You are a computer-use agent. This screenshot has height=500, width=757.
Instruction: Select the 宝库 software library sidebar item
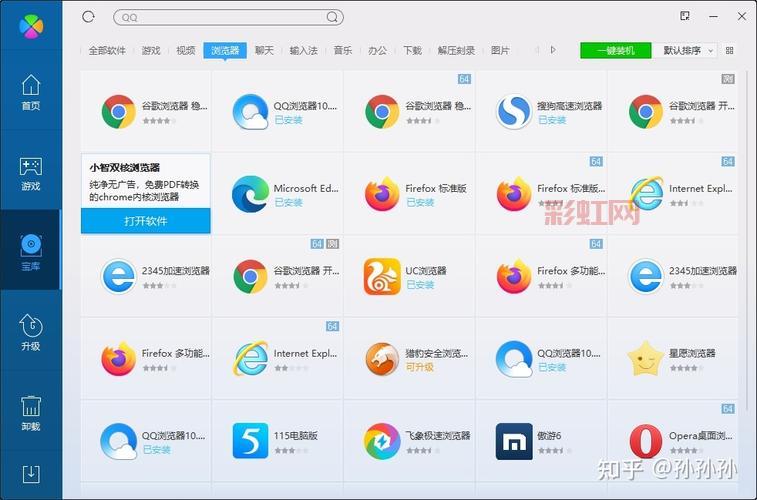tap(31, 252)
